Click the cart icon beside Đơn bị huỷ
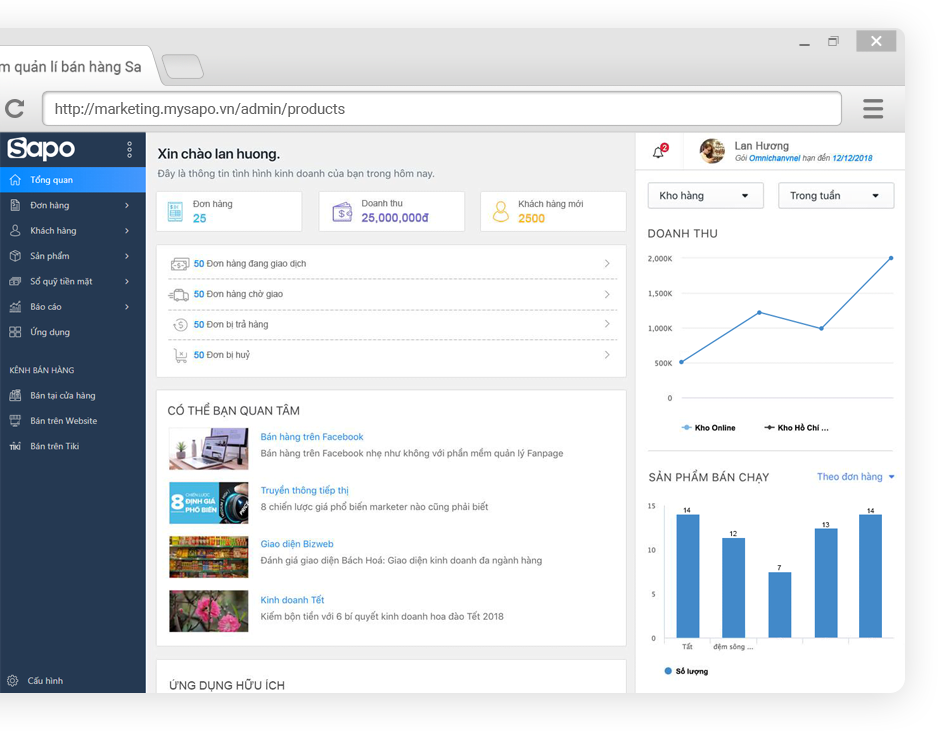This screenshot has width=938, height=731. coord(180,355)
